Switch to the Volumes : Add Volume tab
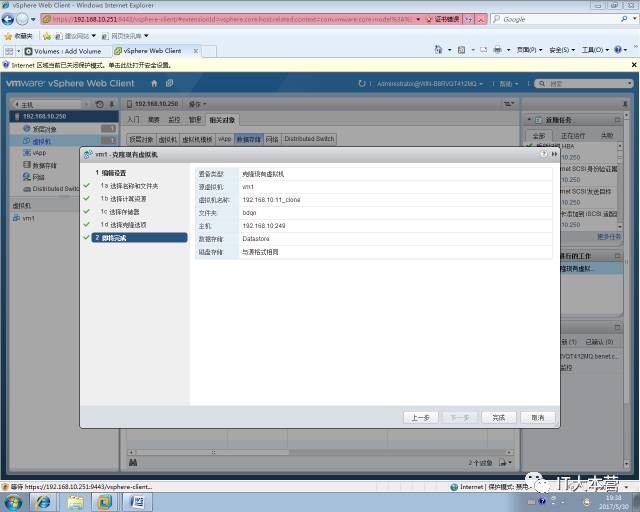Screen dimensions: 640x512 pos(63,51)
